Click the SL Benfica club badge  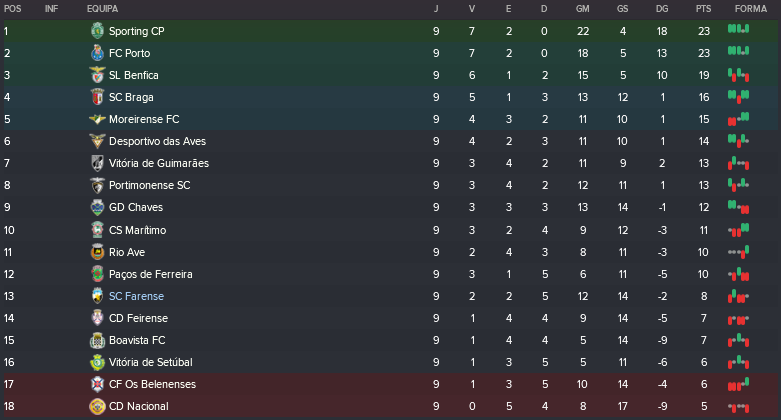pos(97,75)
